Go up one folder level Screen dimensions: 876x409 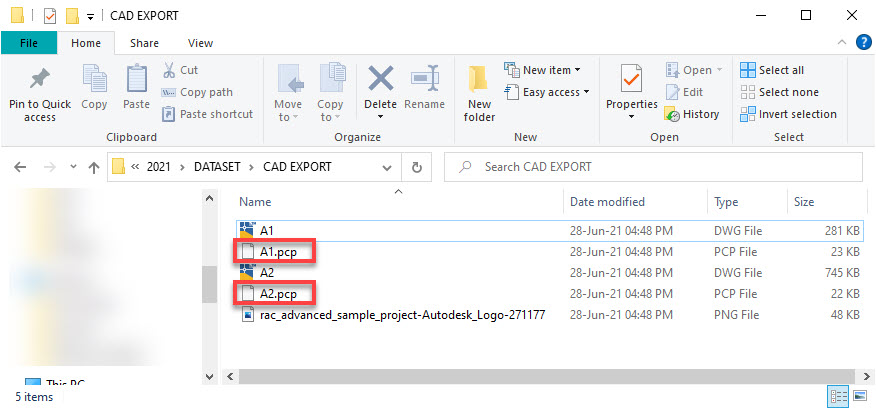point(94,167)
